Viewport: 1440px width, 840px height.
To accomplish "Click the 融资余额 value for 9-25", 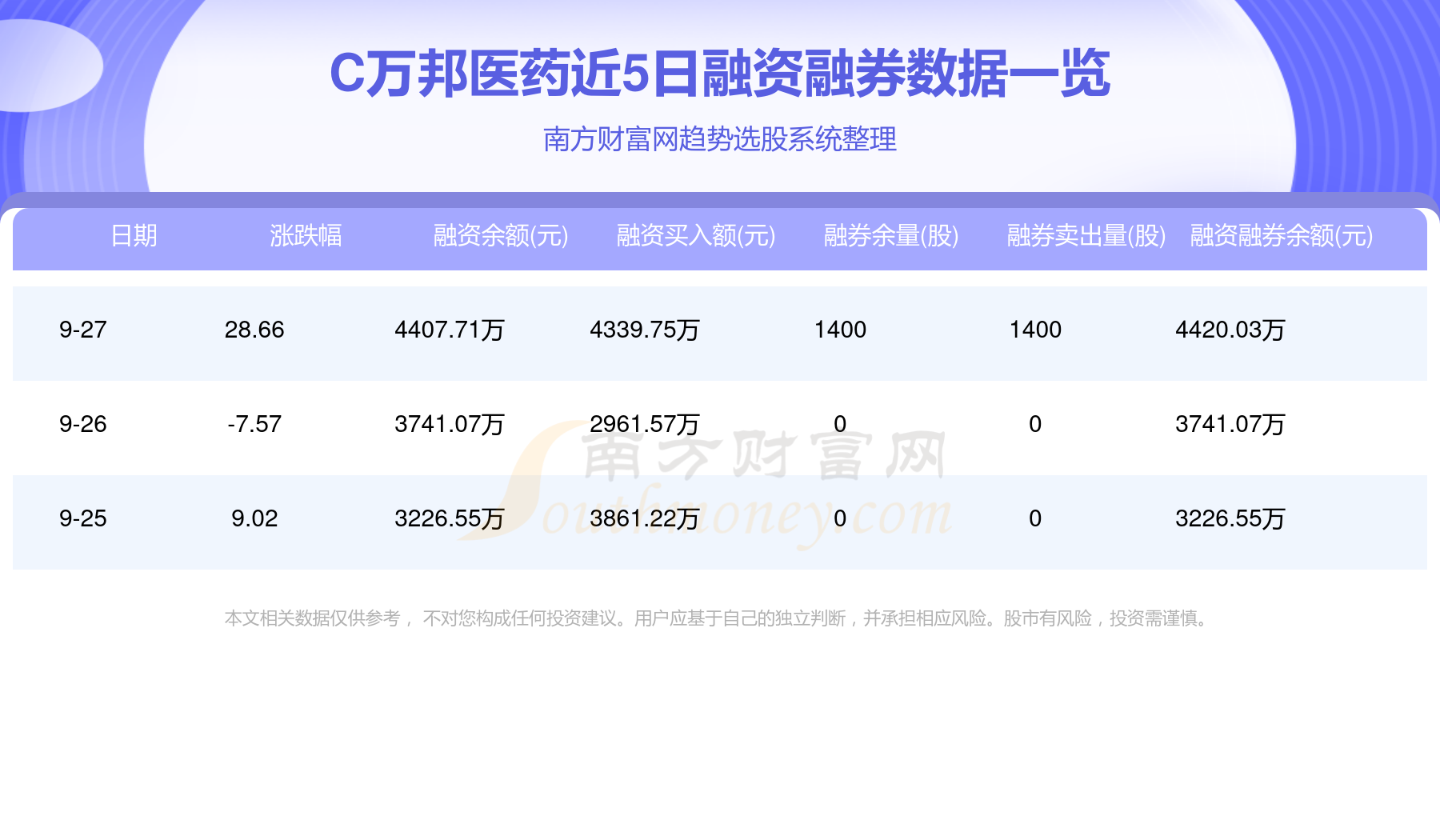I will click(x=450, y=518).
